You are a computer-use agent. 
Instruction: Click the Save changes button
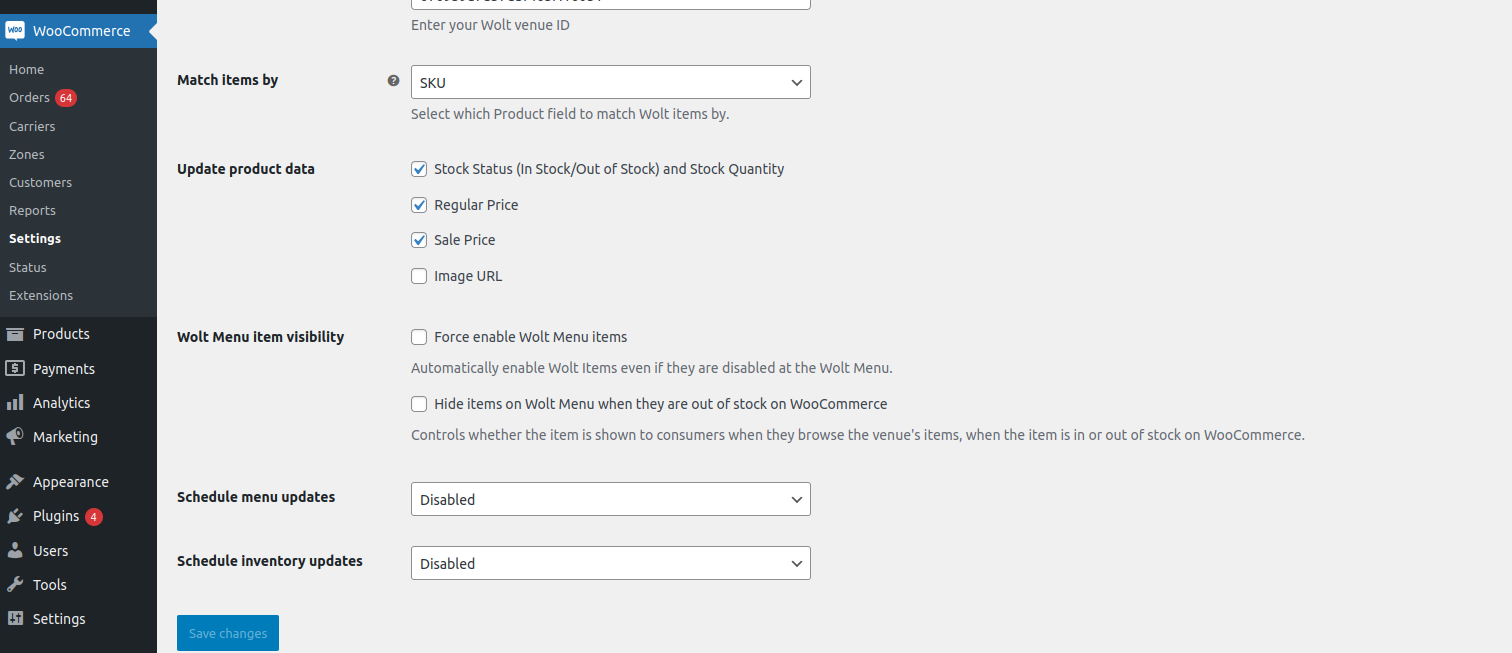click(x=228, y=633)
